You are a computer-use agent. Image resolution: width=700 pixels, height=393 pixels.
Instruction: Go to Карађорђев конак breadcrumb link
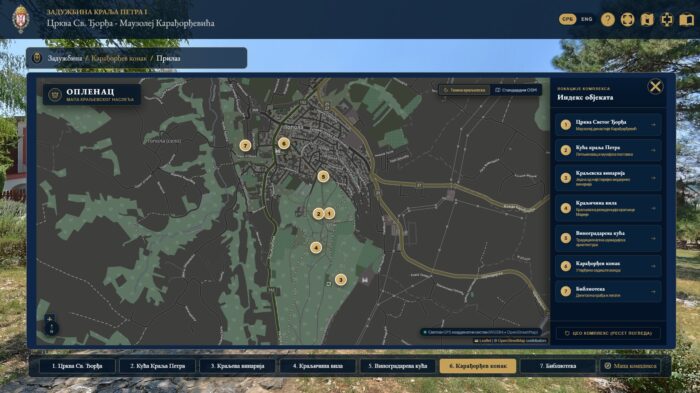click(x=119, y=58)
